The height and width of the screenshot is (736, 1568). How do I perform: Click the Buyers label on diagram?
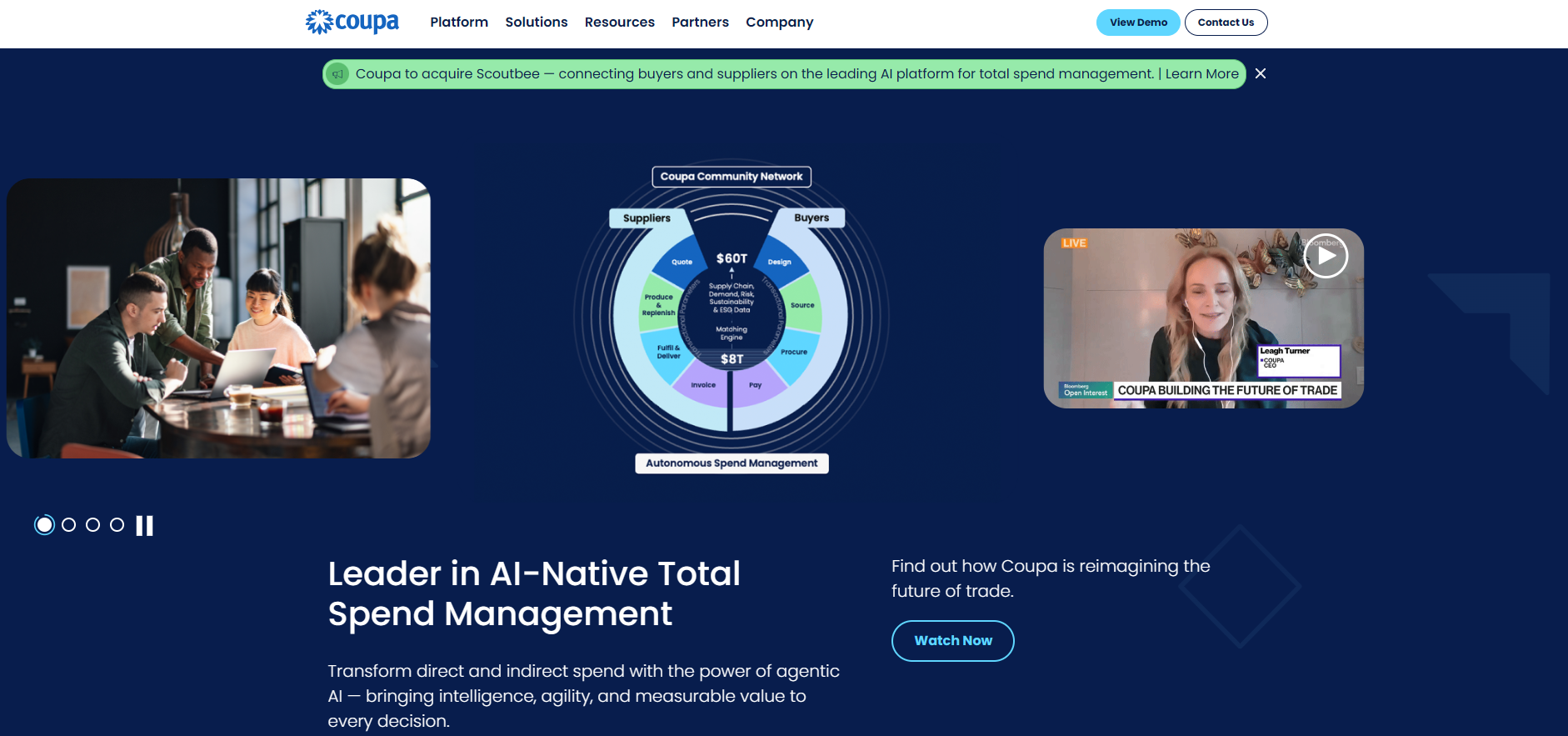tap(811, 218)
